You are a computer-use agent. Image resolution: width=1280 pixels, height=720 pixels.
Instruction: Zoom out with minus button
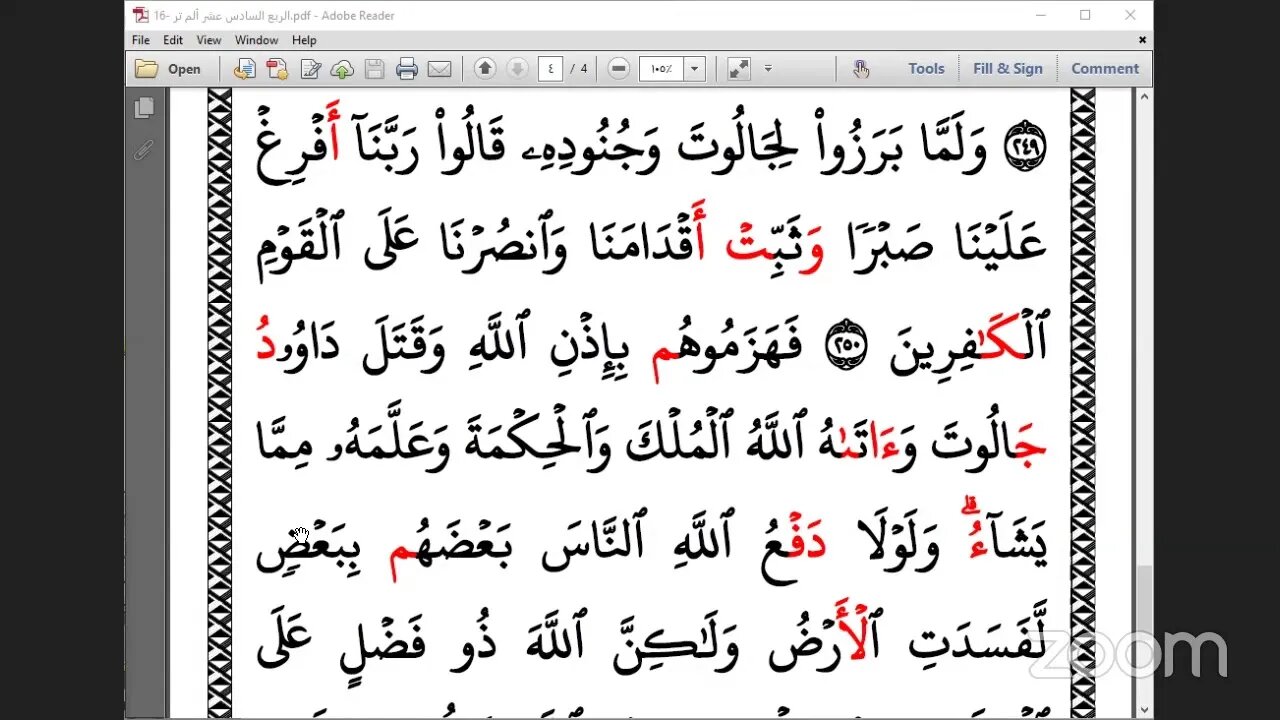click(x=619, y=69)
